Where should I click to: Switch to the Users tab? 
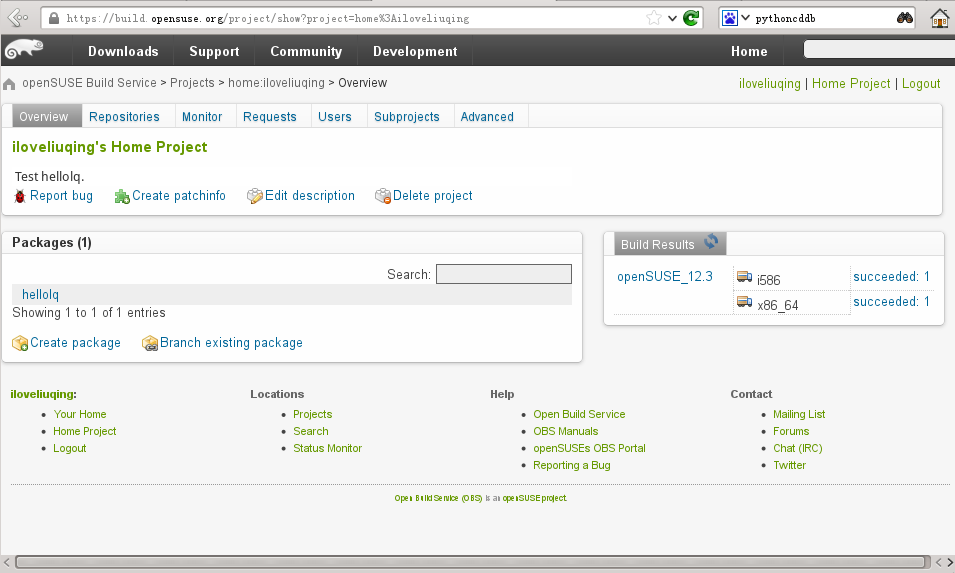click(335, 116)
